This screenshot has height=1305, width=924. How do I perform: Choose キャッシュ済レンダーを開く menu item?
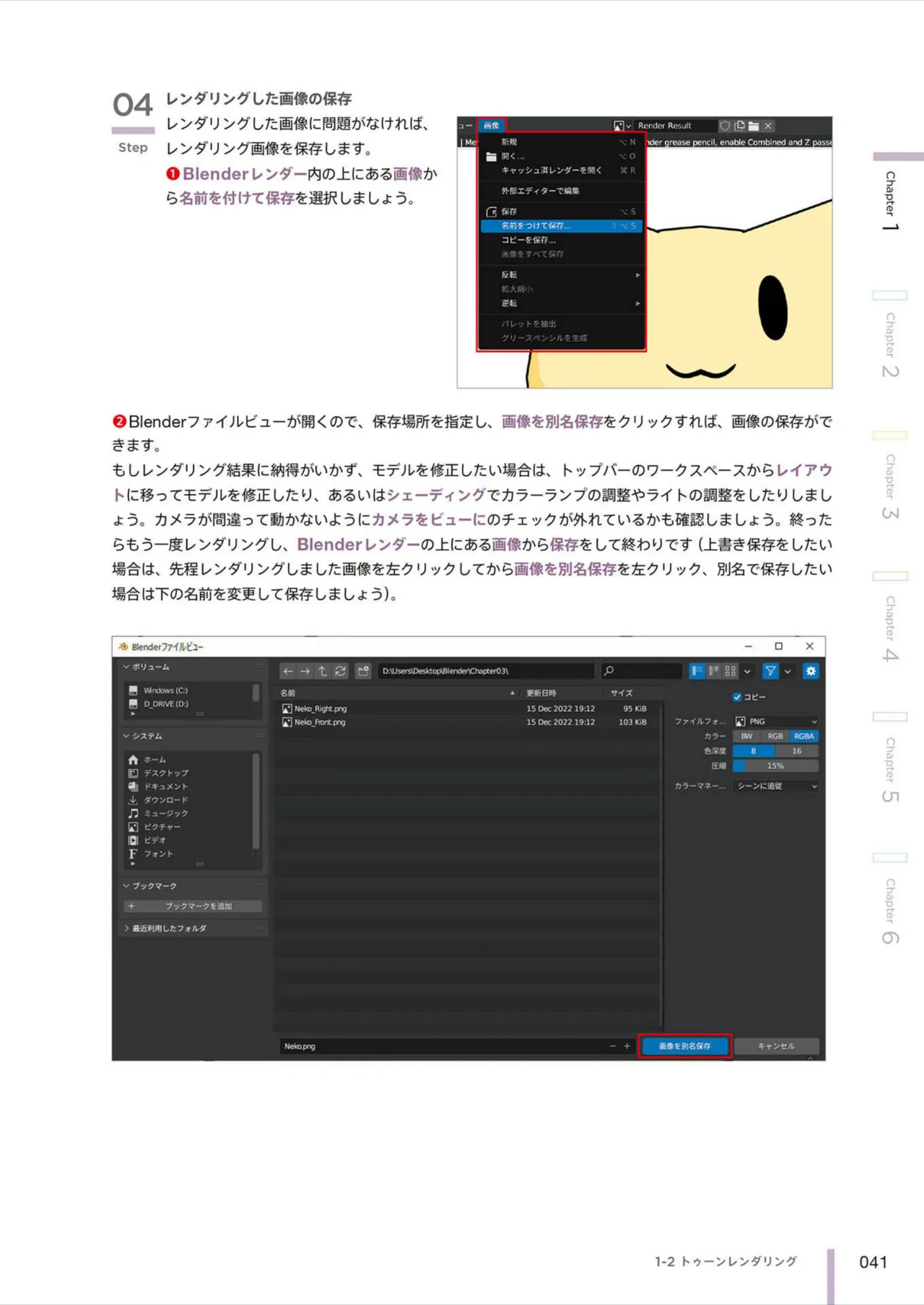tap(561, 170)
